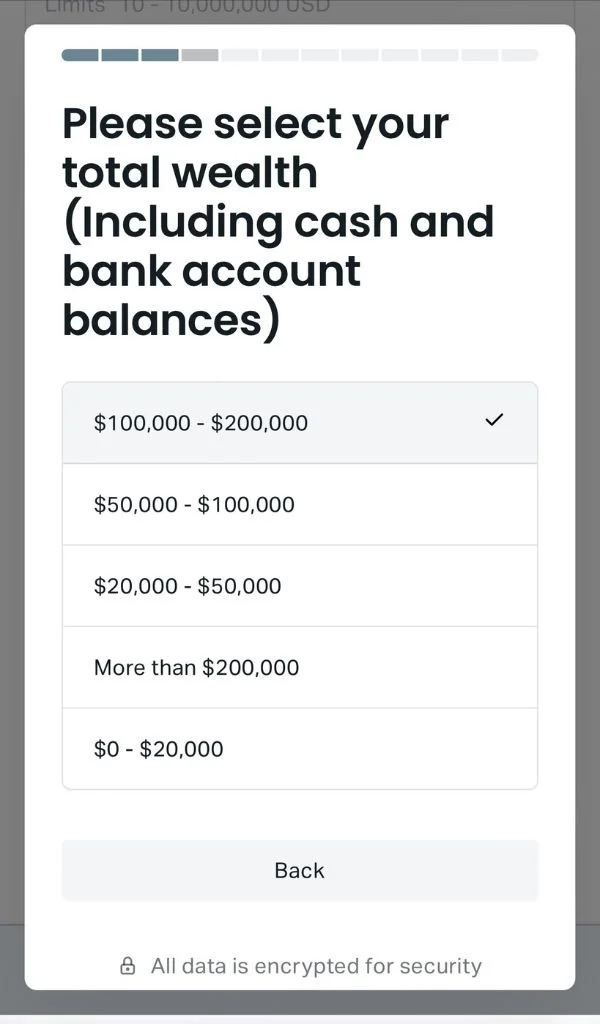Click the third completed progress step
Image resolution: width=600 pixels, height=1024 pixels.
click(x=160, y=55)
